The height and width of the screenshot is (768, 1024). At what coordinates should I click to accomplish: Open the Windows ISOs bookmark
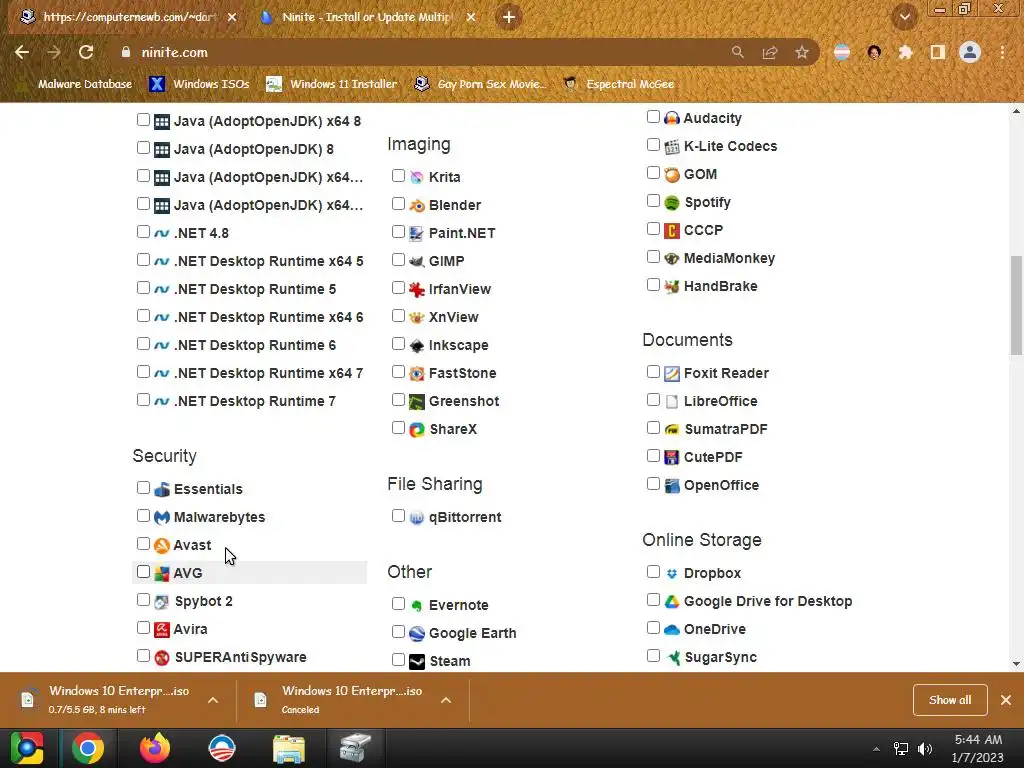click(x=199, y=84)
